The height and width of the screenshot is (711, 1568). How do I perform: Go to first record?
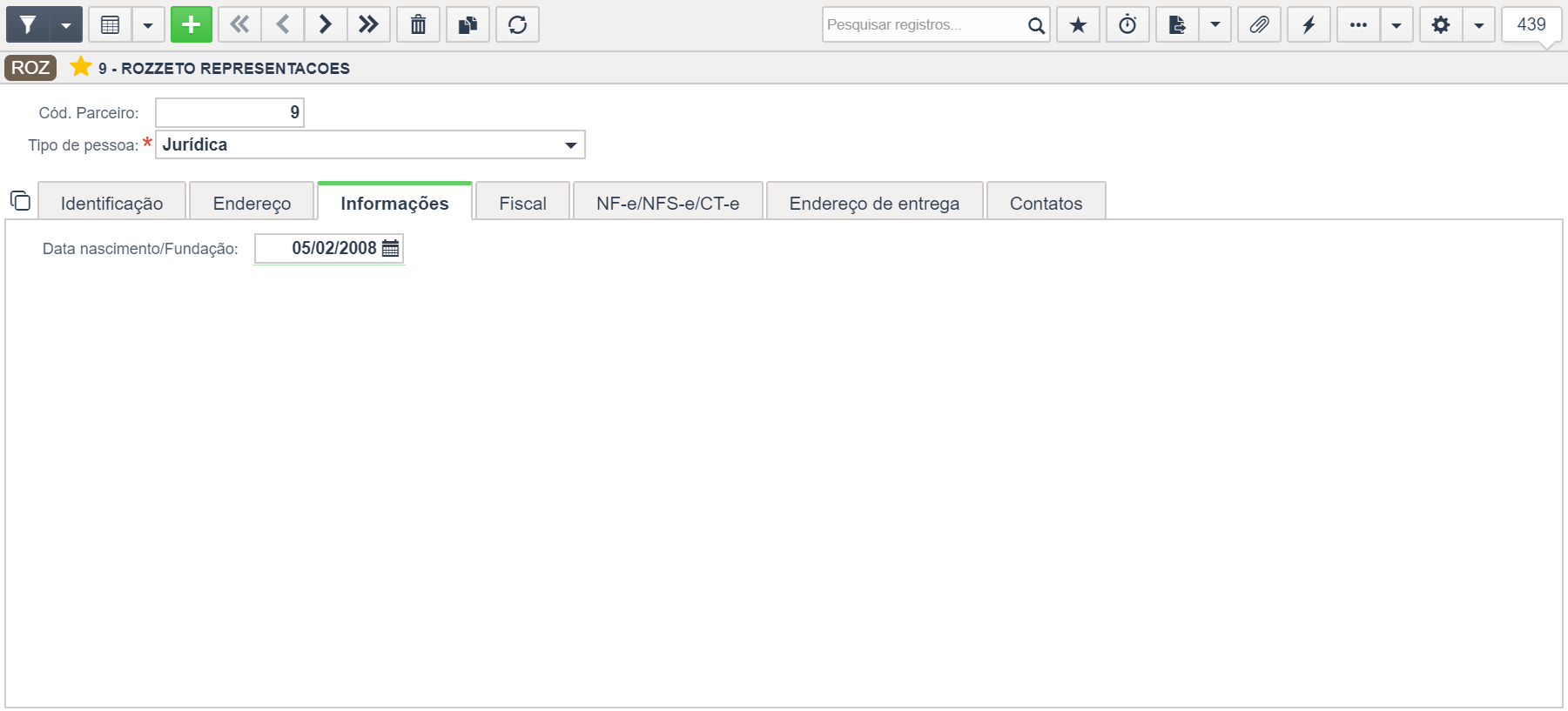(239, 24)
